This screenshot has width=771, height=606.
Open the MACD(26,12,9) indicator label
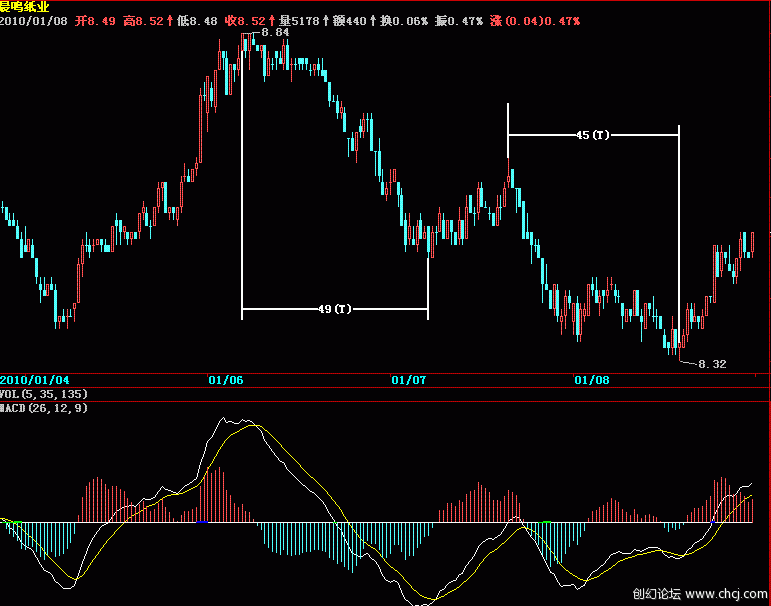pyautogui.click(x=44, y=408)
